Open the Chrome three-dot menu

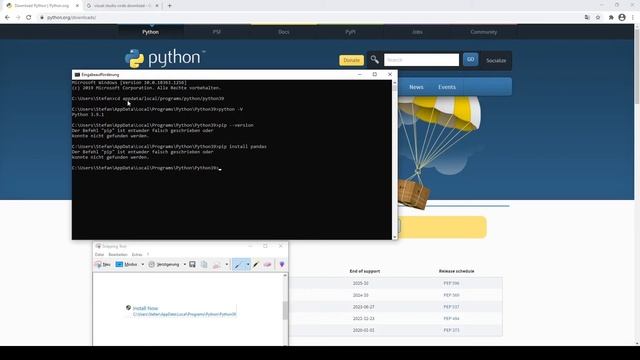(633, 18)
